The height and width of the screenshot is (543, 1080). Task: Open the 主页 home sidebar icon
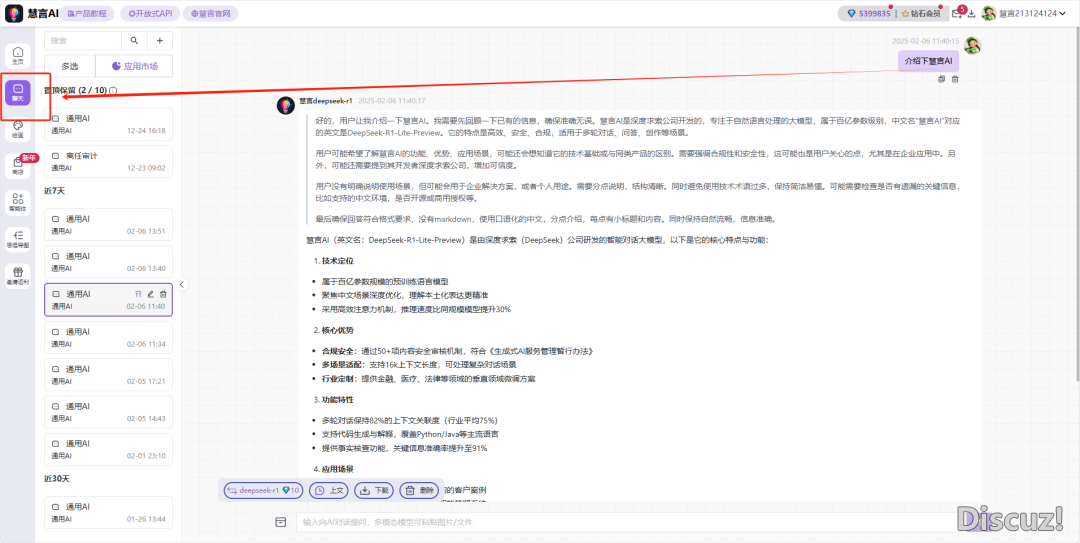pyautogui.click(x=18, y=55)
